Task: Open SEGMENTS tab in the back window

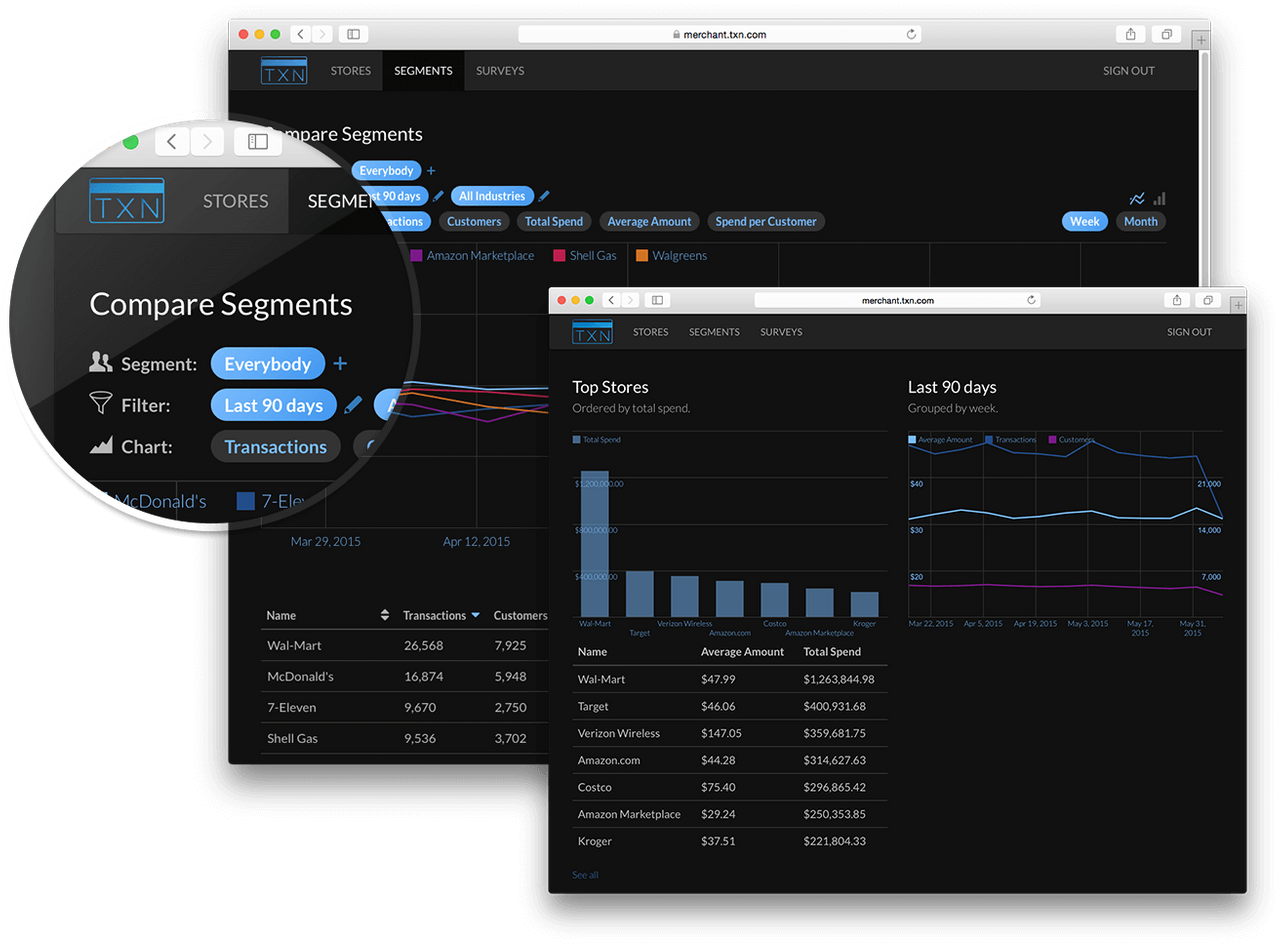Action: (423, 71)
